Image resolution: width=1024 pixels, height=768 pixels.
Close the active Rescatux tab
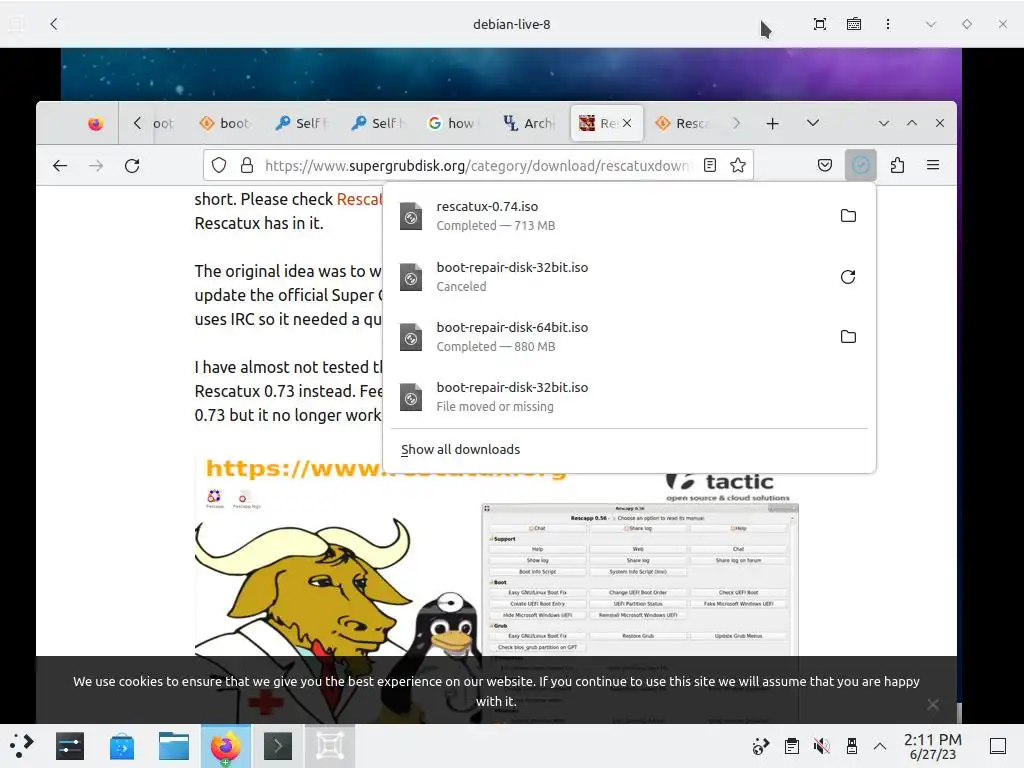point(627,123)
